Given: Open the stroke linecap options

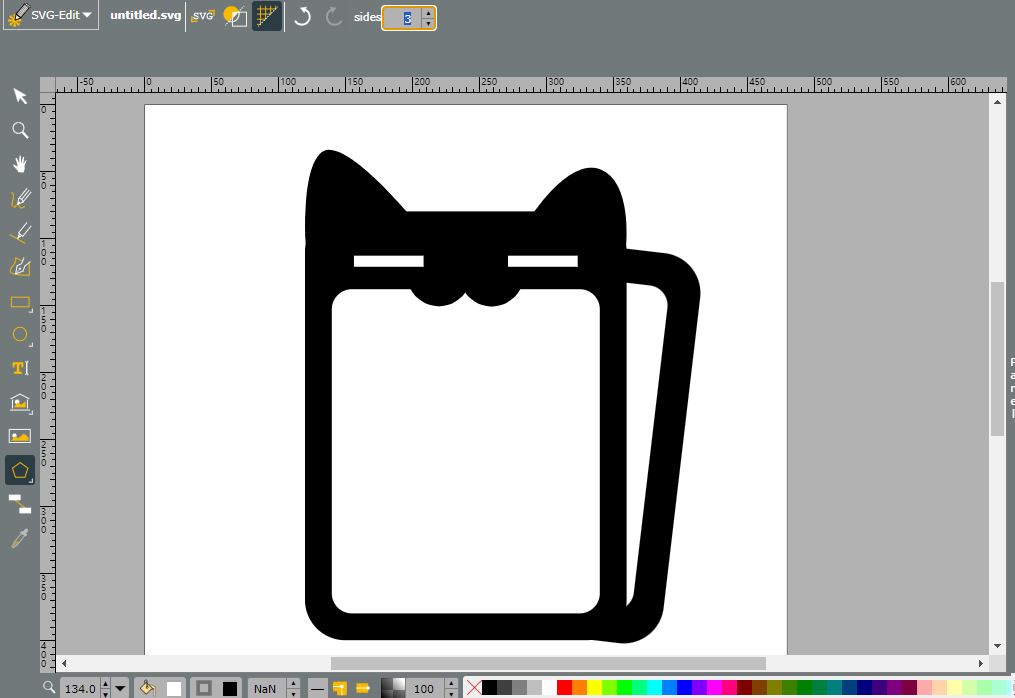Looking at the screenshot, I should (363, 688).
